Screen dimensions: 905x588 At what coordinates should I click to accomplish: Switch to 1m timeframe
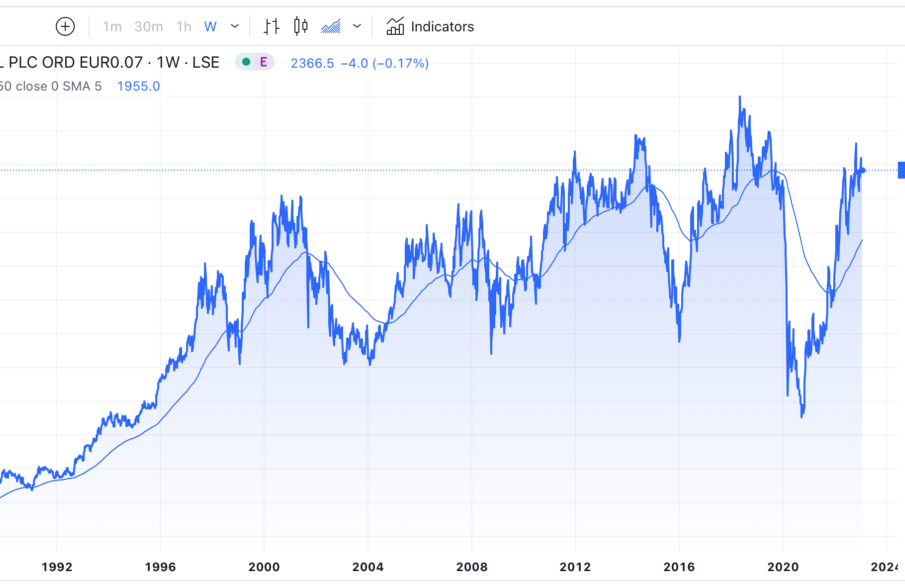[x=112, y=26]
